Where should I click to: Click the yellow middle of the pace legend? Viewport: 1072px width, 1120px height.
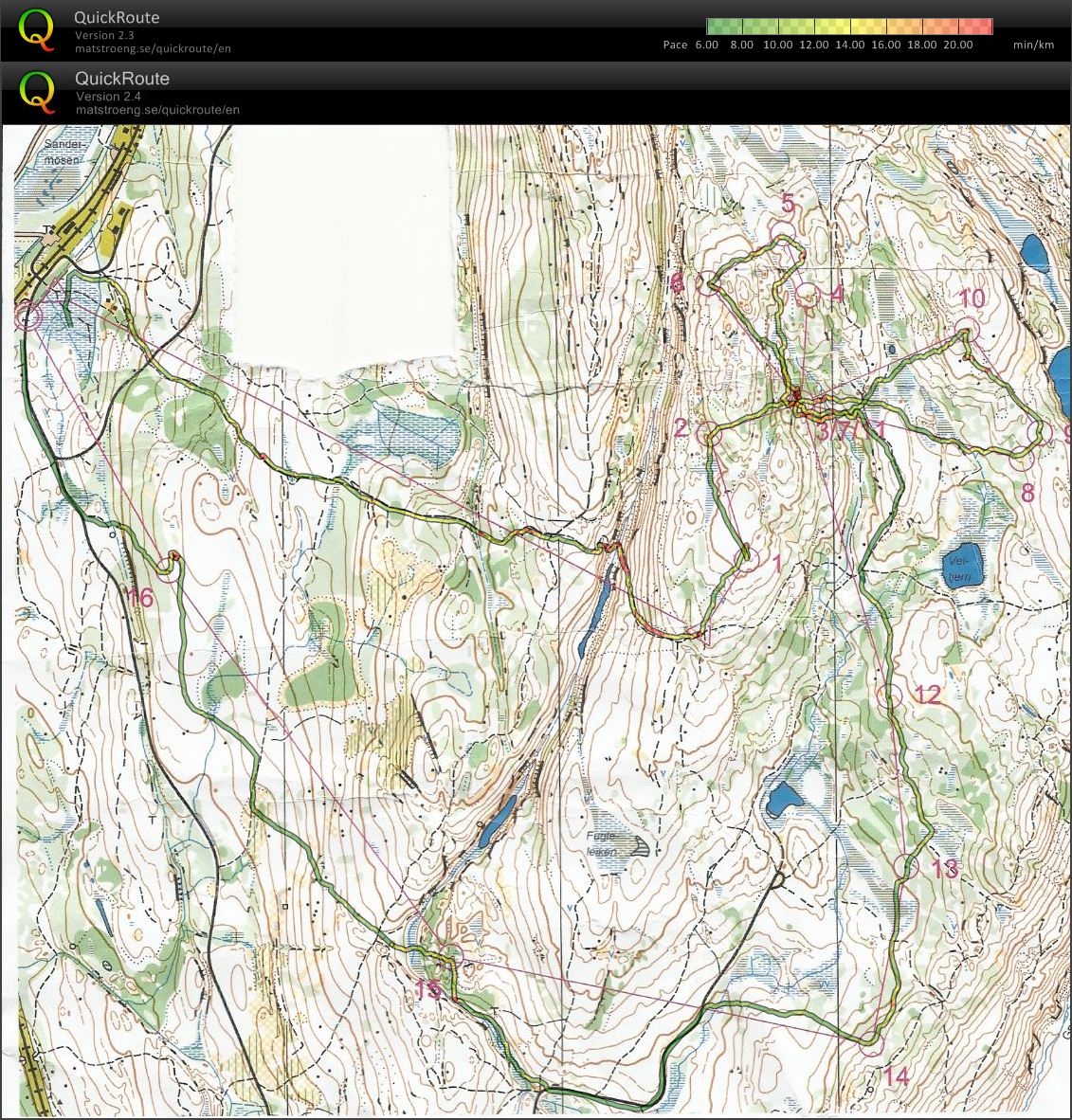coord(850,27)
